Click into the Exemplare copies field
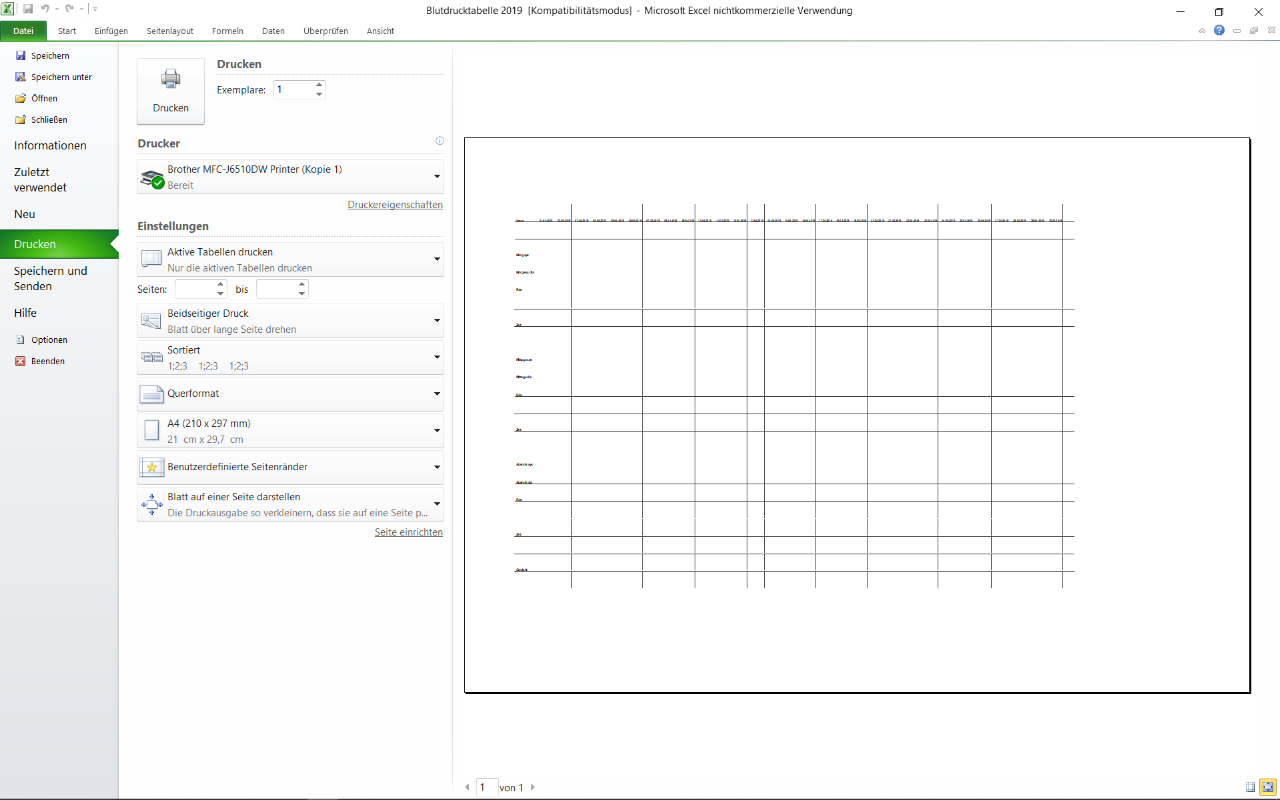Viewport: 1280px width, 800px height. point(292,89)
